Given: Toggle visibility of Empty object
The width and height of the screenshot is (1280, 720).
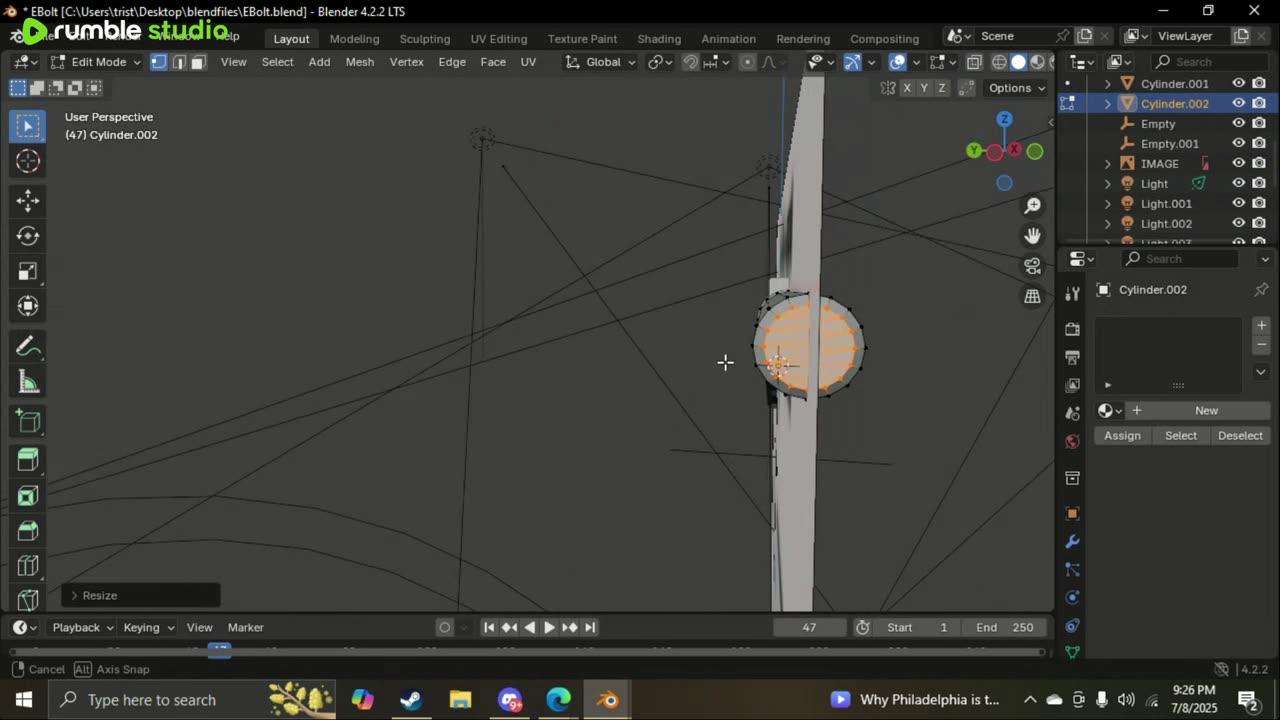Looking at the screenshot, I should point(1238,124).
